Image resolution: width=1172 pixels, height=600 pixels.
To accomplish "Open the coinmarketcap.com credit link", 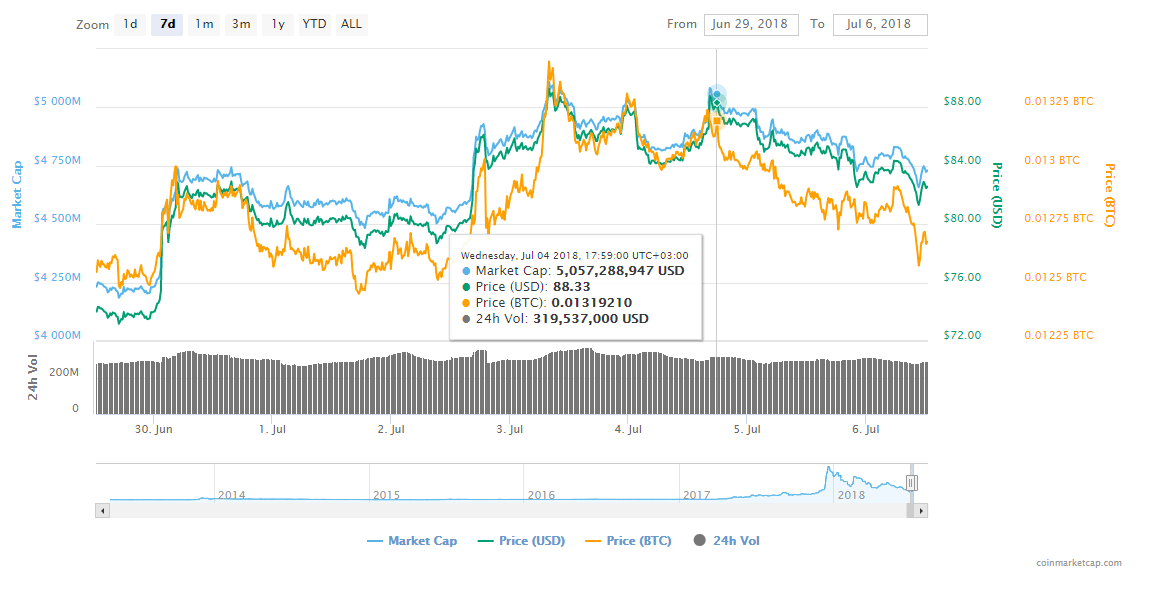I will pyautogui.click(x=1079, y=563).
